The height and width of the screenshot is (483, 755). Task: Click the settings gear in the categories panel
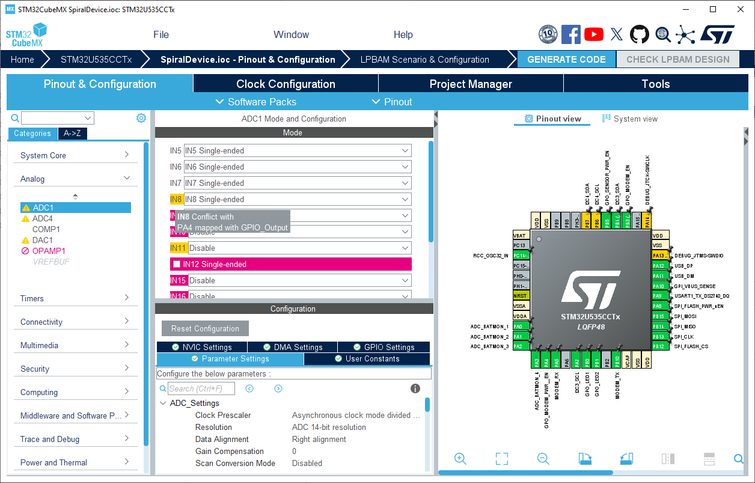point(141,118)
